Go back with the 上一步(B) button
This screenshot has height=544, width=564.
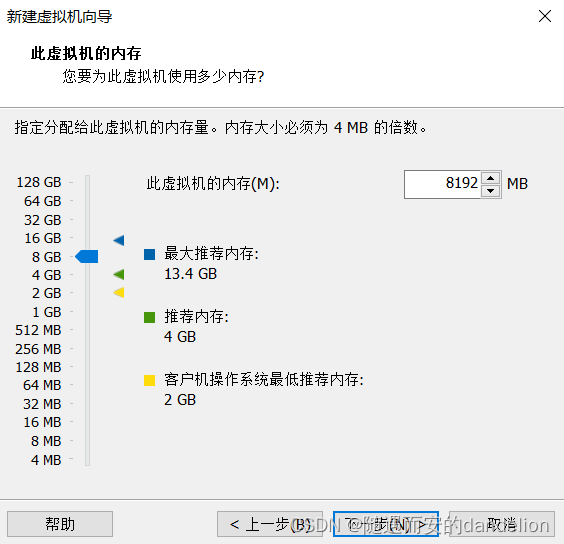[x=270, y=524]
